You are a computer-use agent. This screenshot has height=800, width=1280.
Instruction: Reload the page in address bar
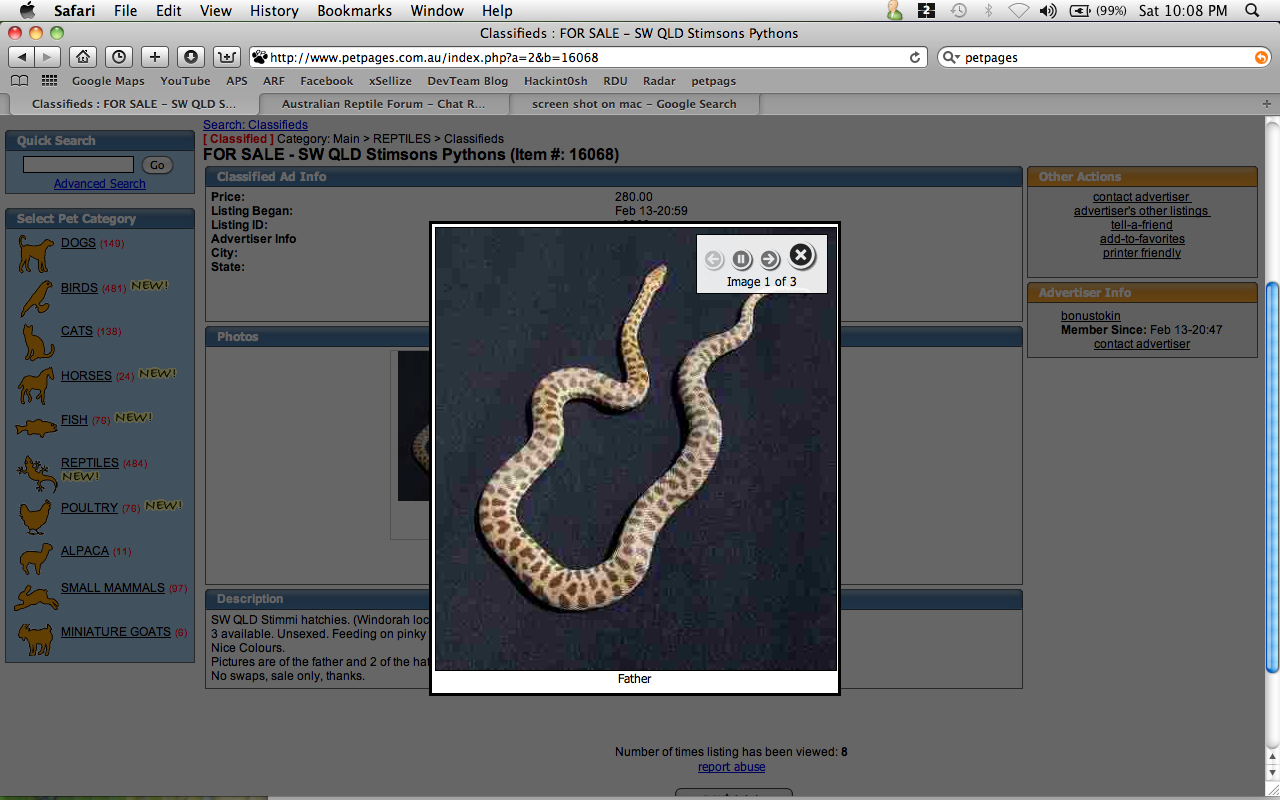[x=915, y=58]
